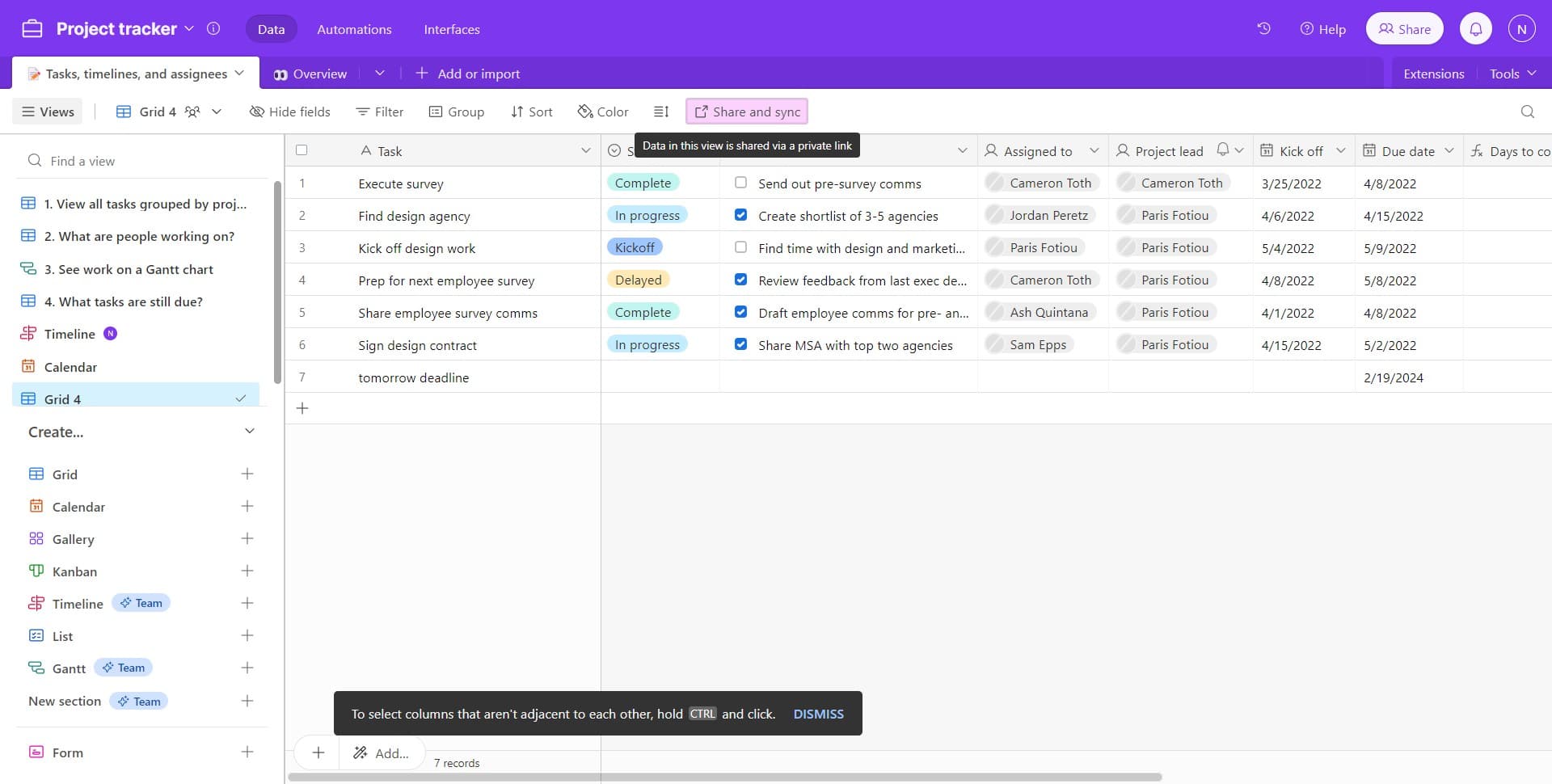Uncheck Create shortlist of 3-5 agencies
Viewport: 1552px width, 784px height.
click(x=740, y=215)
